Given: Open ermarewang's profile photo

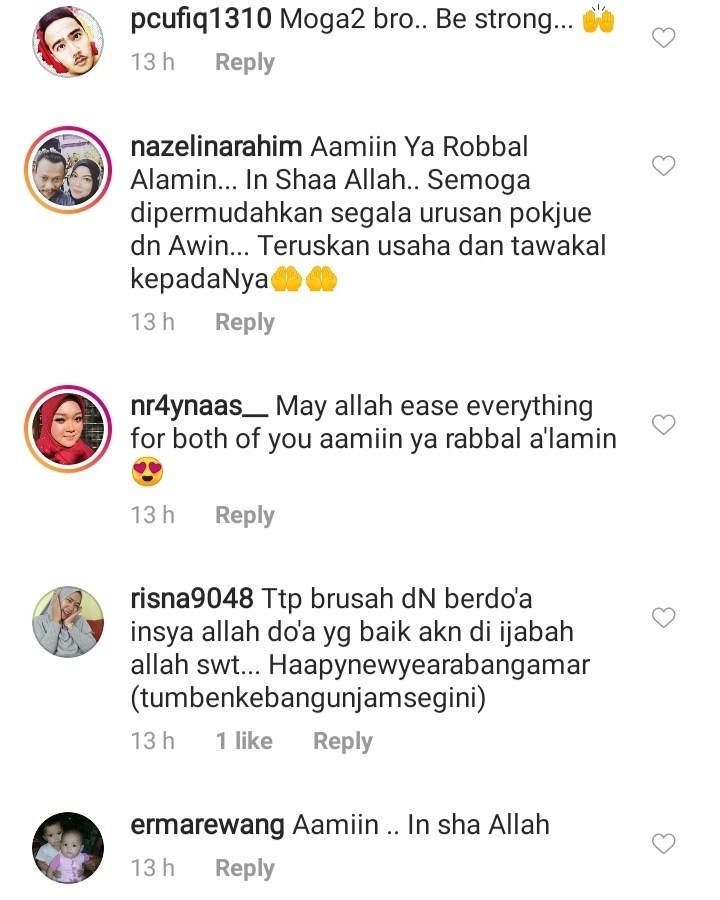Looking at the screenshot, I should point(68,848).
